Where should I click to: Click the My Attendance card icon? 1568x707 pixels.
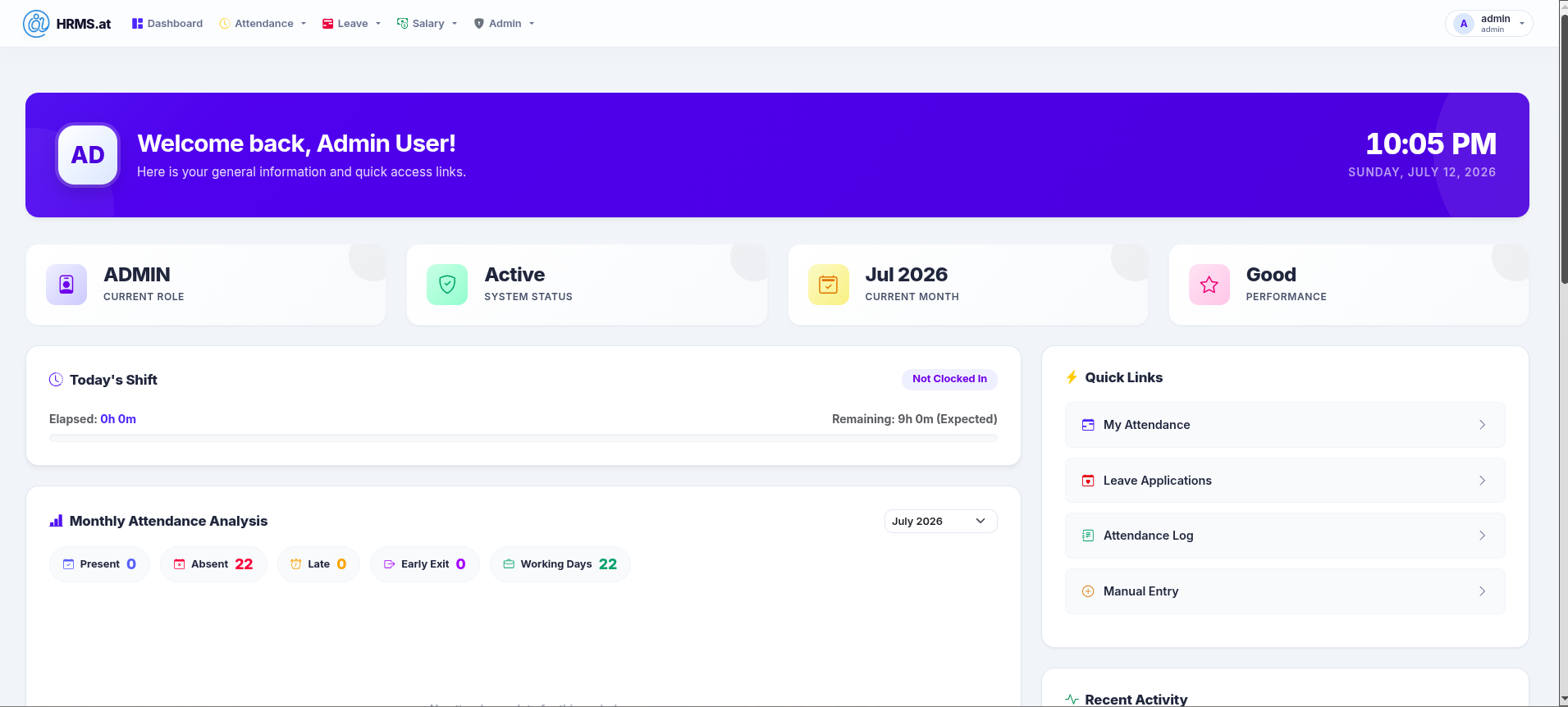(1088, 425)
